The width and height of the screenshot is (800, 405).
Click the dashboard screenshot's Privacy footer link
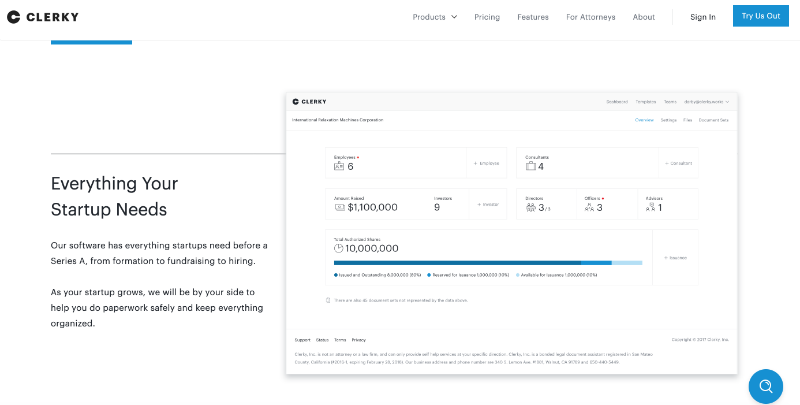click(x=359, y=340)
